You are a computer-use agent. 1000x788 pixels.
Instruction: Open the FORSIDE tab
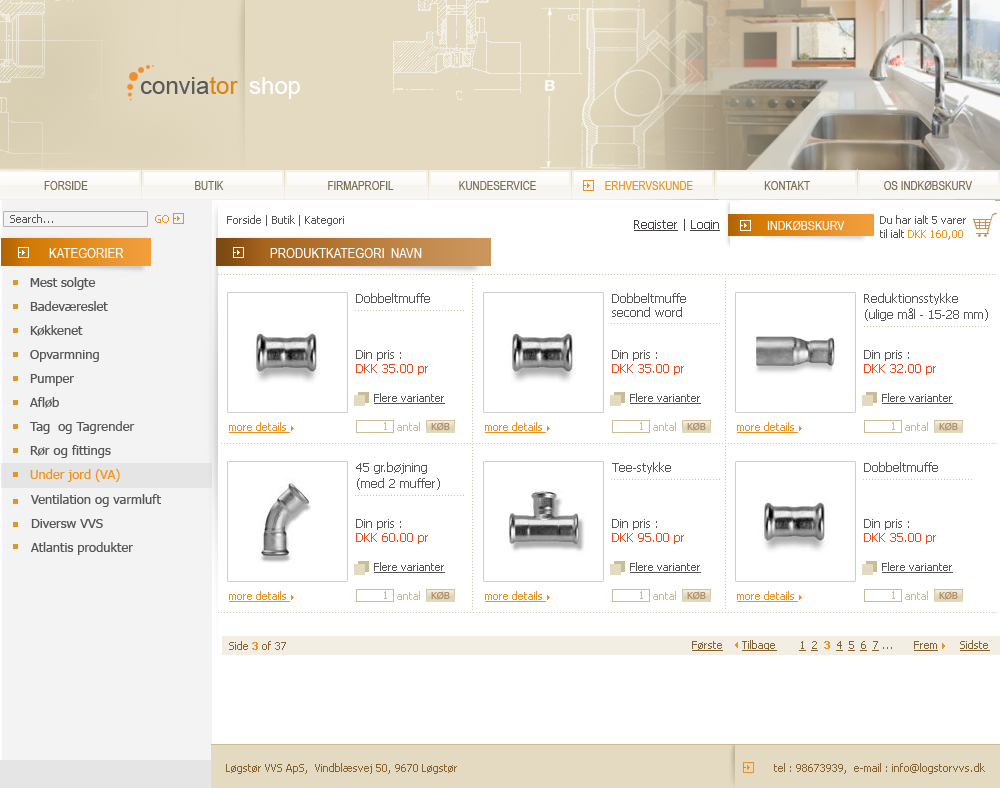[x=66, y=185]
